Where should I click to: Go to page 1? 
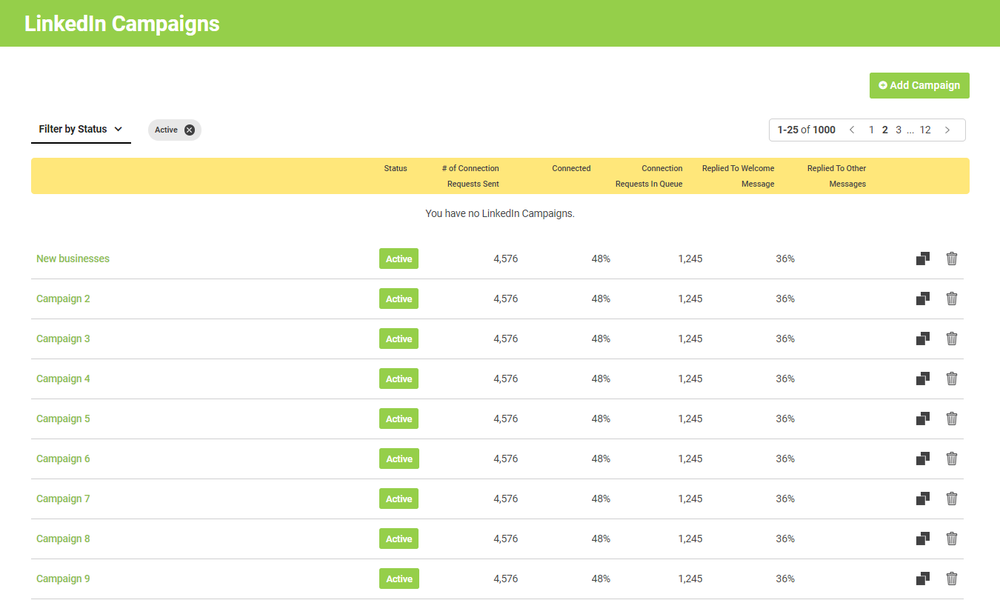(x=871, y=129)
